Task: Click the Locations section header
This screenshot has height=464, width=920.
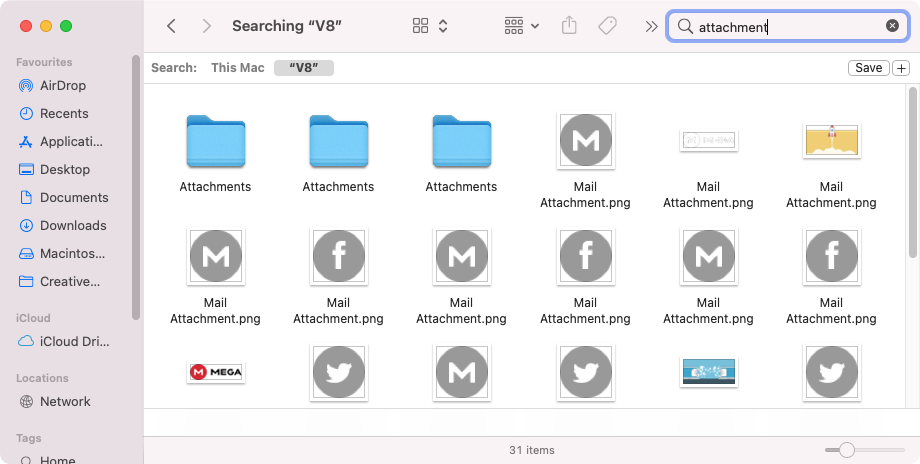Action: (x=42, y=378)
